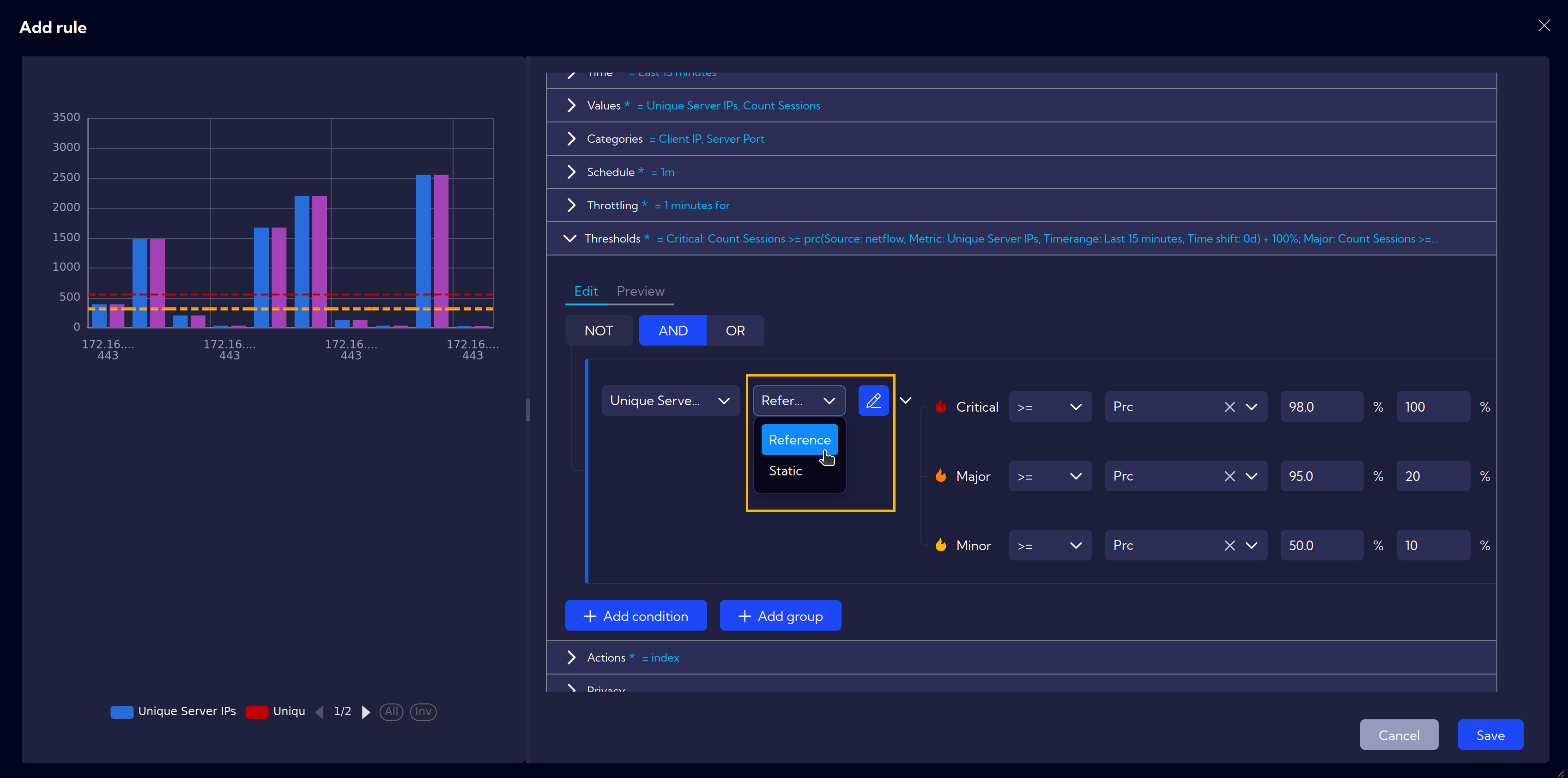Click the Save button
The height and width of the screenshot is (778, 1568).
(1490, 735)
